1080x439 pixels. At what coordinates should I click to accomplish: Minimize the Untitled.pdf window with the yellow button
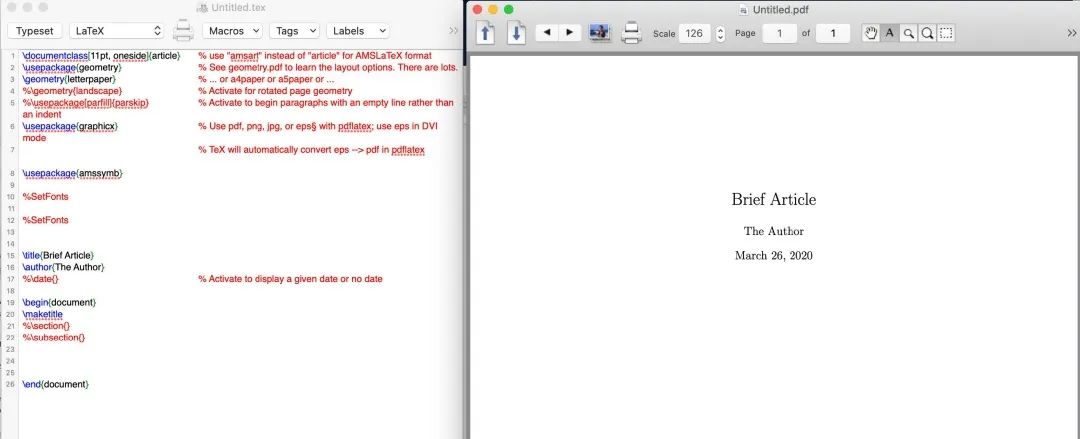tap(492, 10)
